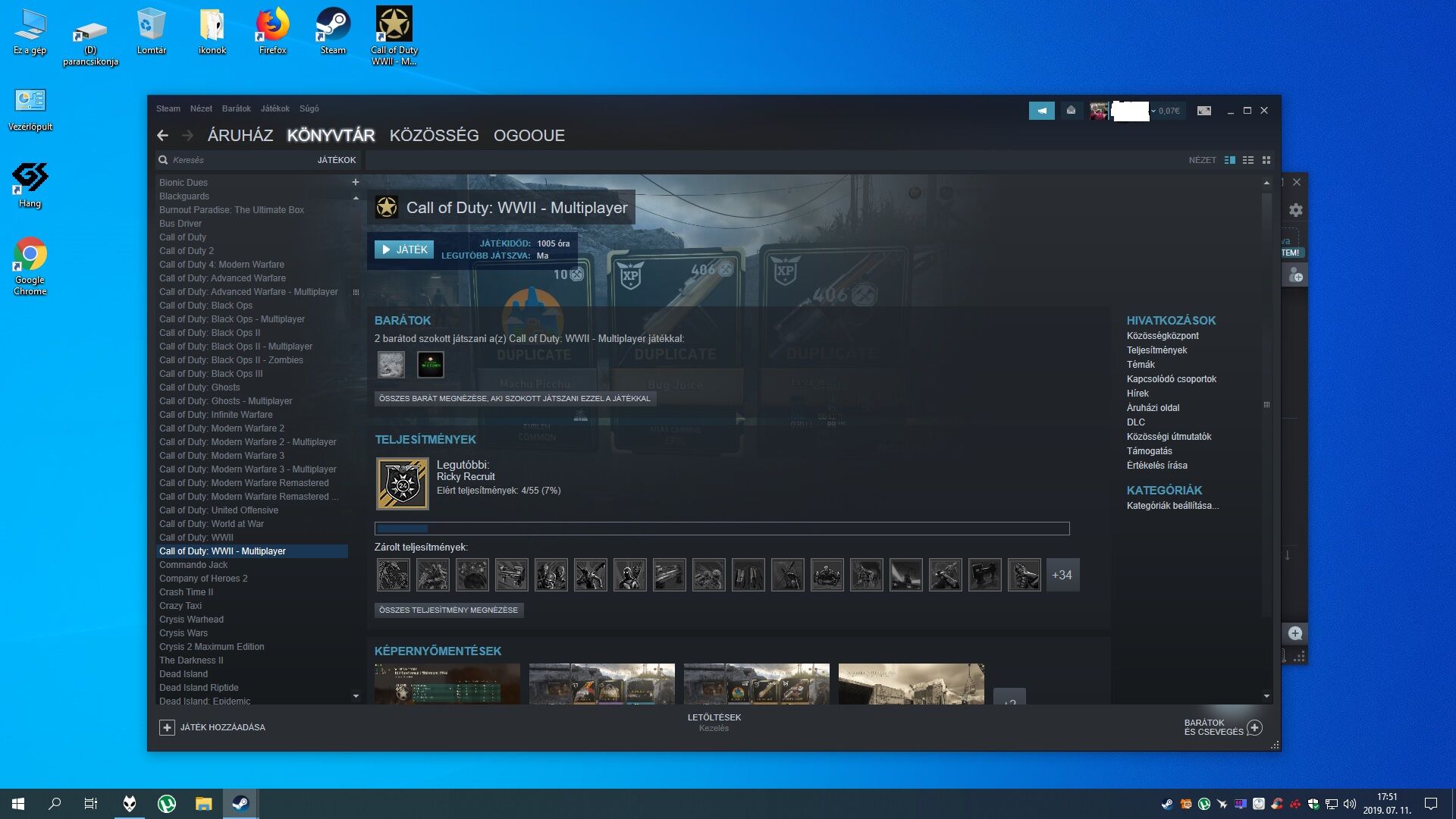Viewport: 1456px width, 819px height.
Task: Click Kategóriák beállítása link
Action: tap(1172, 506)
